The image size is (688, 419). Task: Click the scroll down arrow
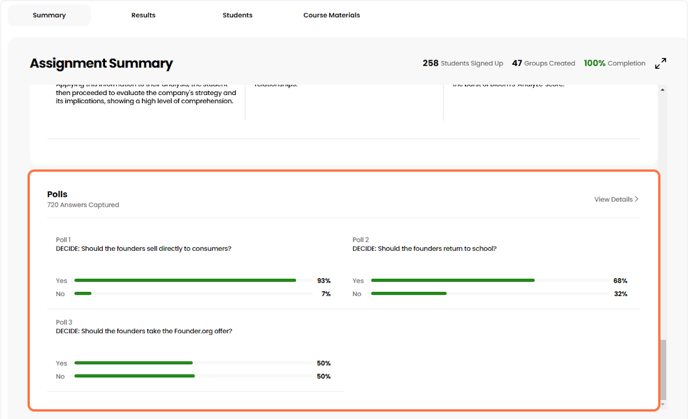click(662, 404)
